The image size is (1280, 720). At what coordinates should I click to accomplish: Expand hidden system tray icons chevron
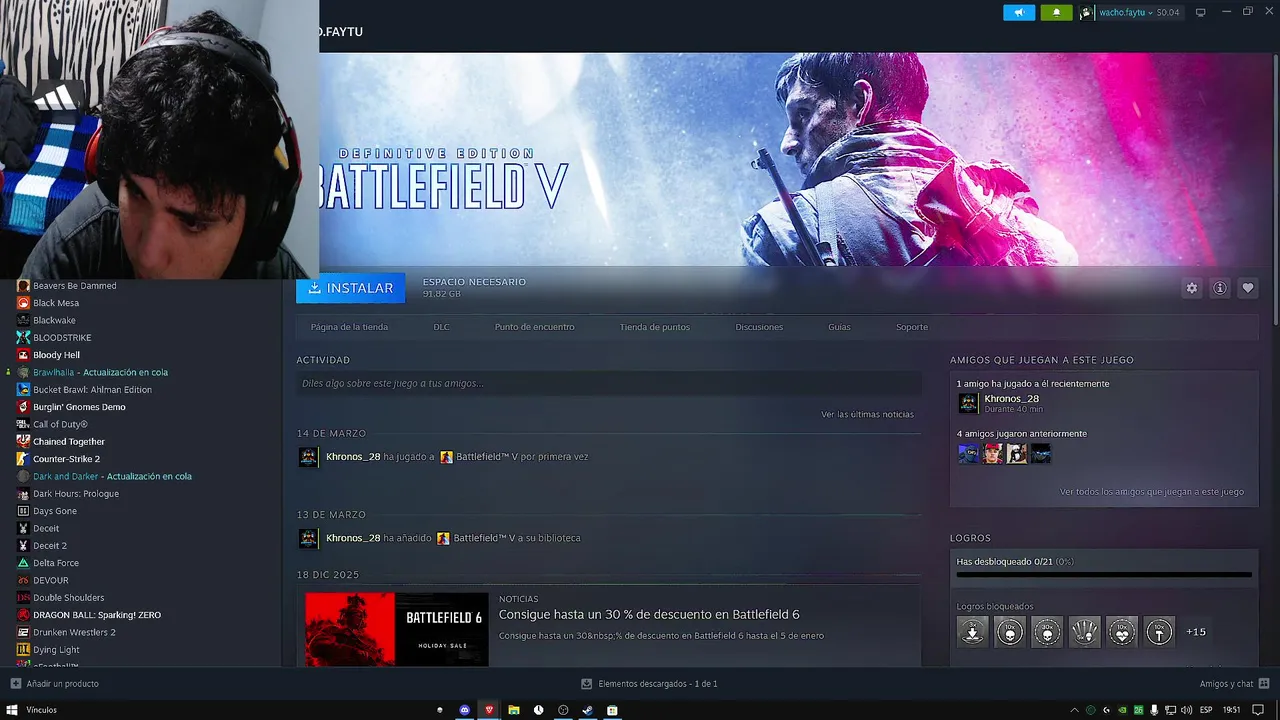[x=1075, y=710]
